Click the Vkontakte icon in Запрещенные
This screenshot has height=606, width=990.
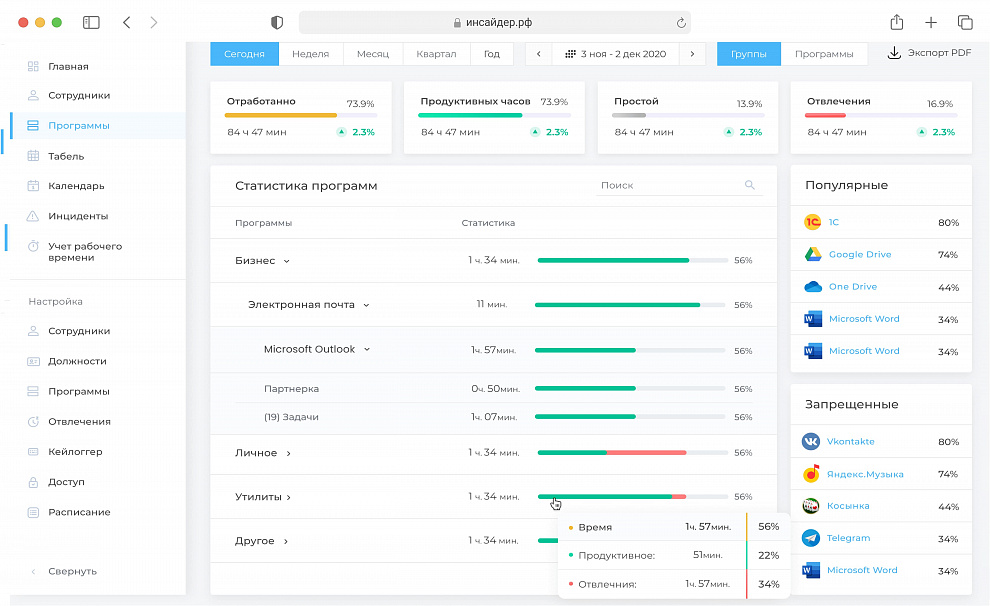pyautogui.click(x=811, y=442)
